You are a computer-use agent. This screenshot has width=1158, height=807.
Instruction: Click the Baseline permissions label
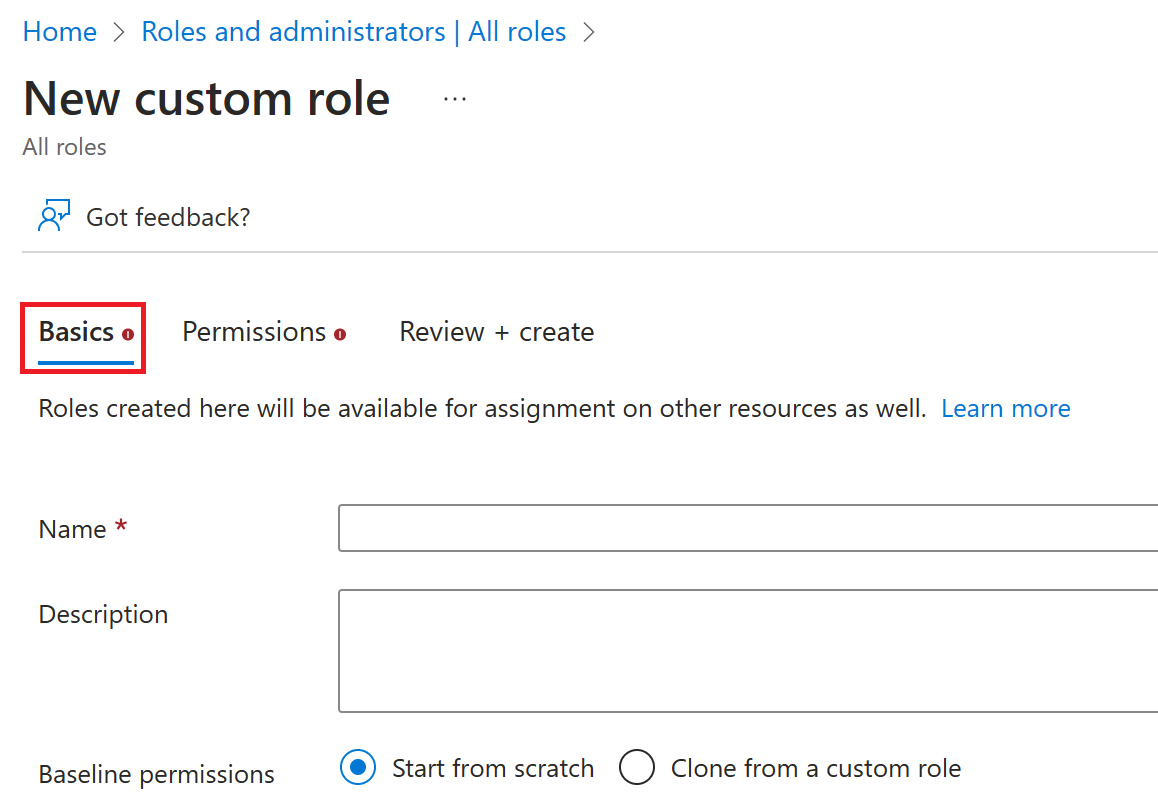pos(156,774)
